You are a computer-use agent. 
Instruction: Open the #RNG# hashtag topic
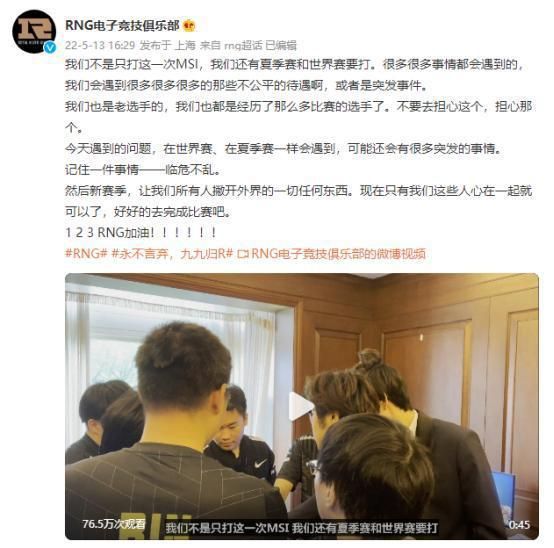[x=86, y=254]
